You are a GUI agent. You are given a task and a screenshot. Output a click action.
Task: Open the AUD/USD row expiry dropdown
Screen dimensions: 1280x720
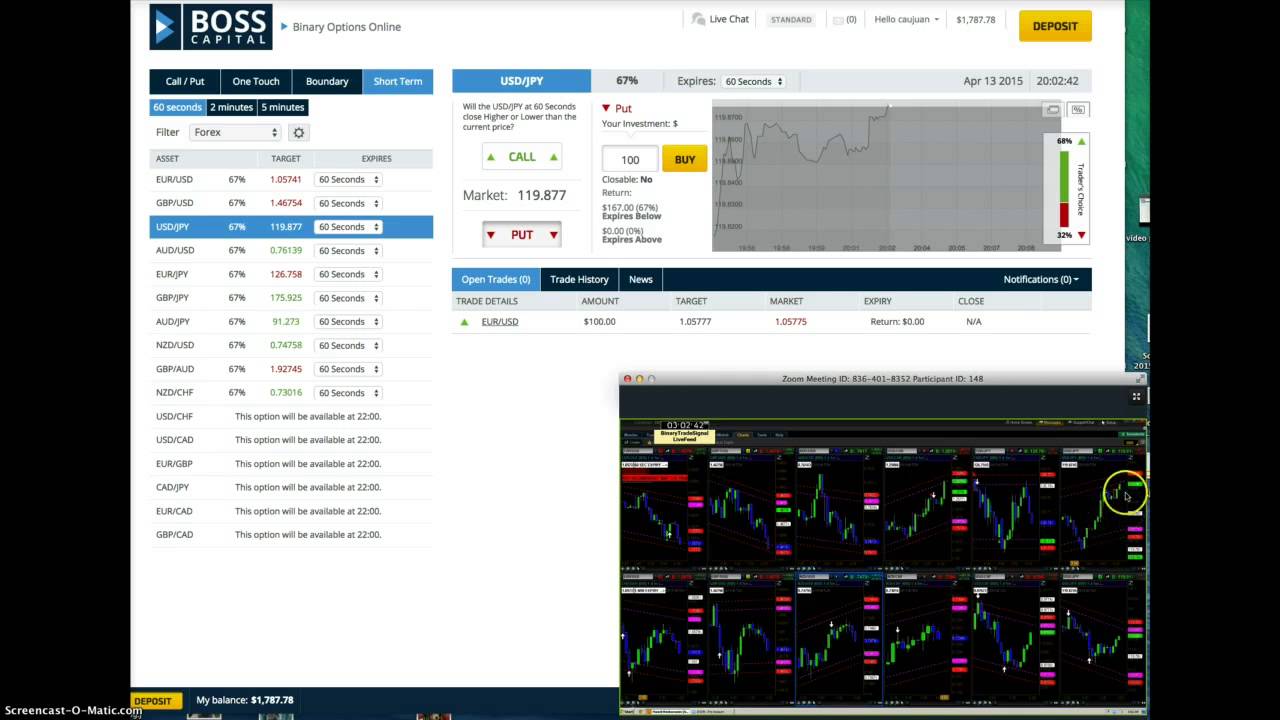[x=347, y=251]
